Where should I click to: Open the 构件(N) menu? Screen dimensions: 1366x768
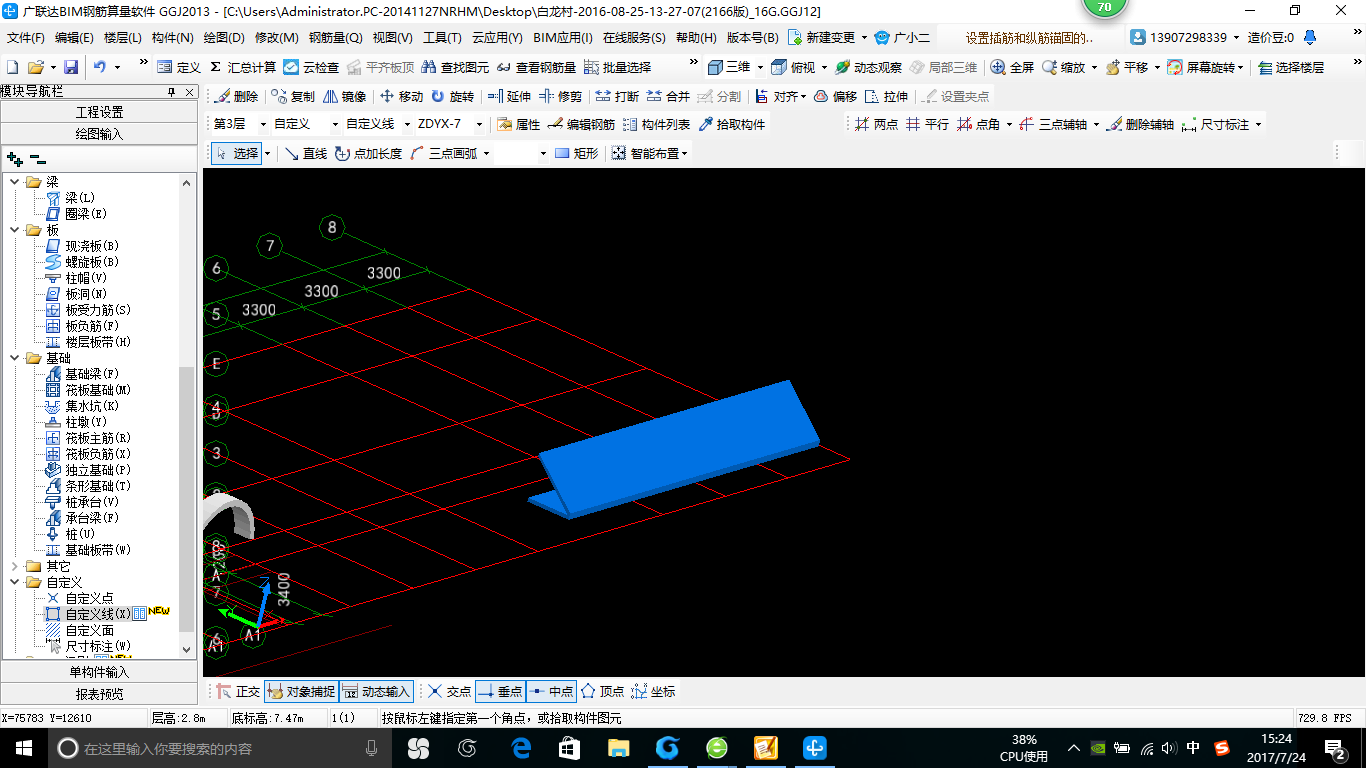pos(172,38)
